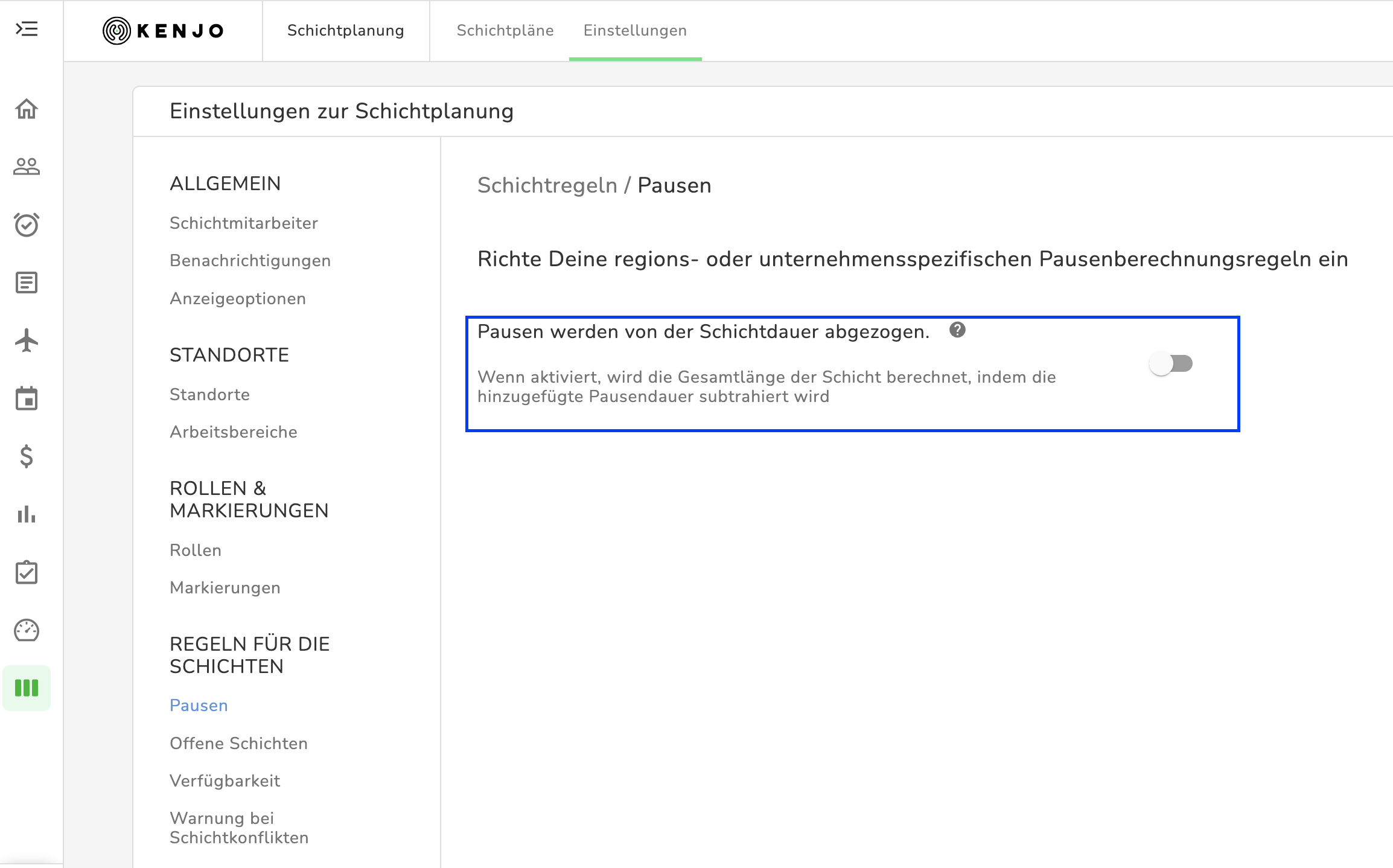Viewport: 1393px width, 868px height.
Task: Expand the sidebar menu icon
Action: (27, 29)
